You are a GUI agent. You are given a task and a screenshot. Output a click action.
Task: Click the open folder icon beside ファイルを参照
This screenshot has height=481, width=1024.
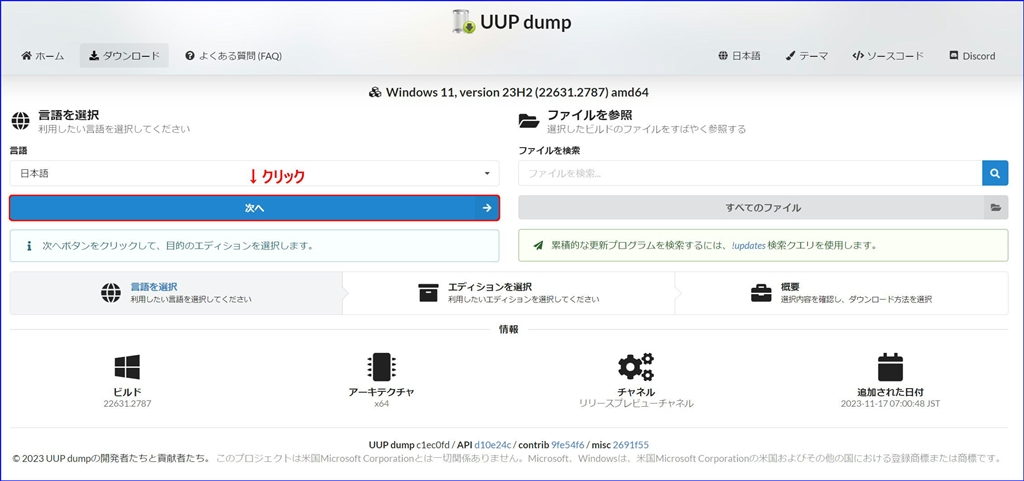[x=528, y=121]
